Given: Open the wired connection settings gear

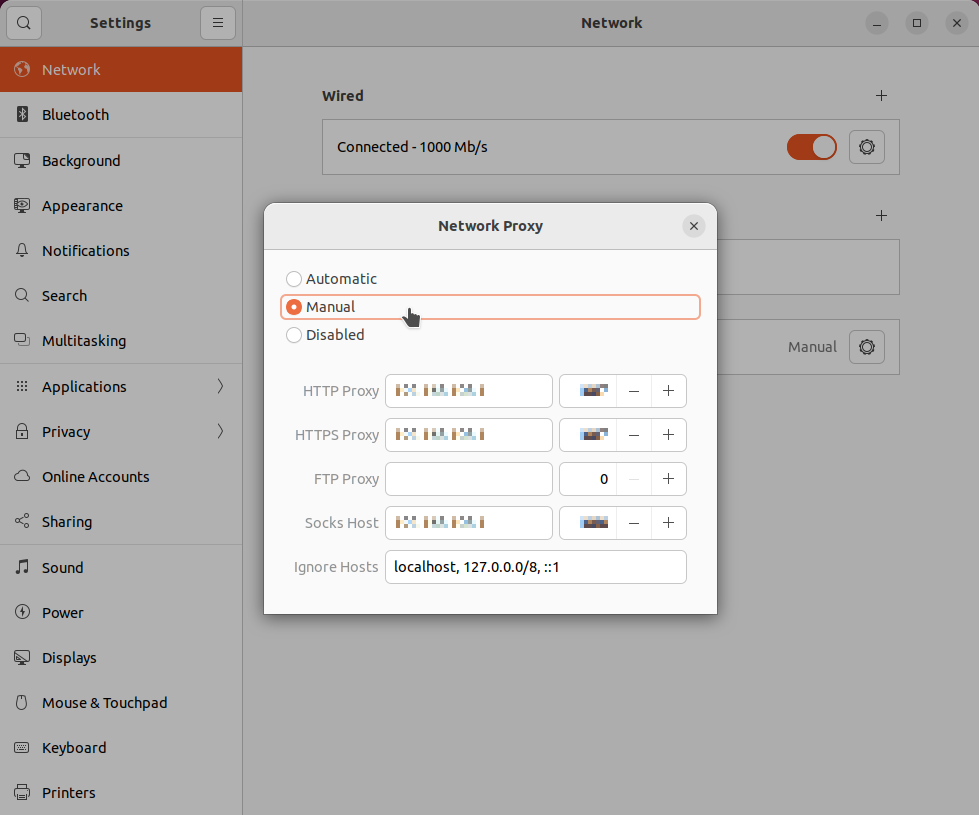Looking at the screenshot, I should [866, 146].
